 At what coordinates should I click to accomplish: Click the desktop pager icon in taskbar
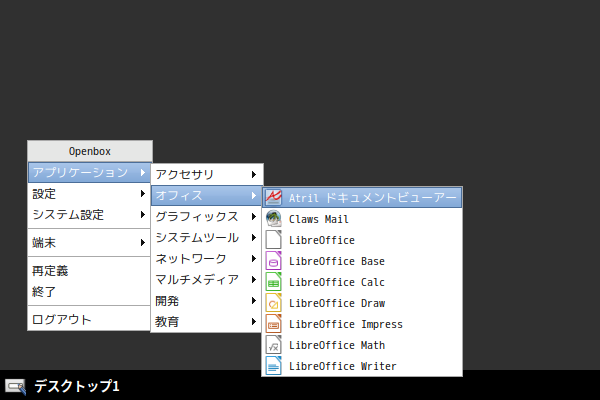tap(15, 386)
